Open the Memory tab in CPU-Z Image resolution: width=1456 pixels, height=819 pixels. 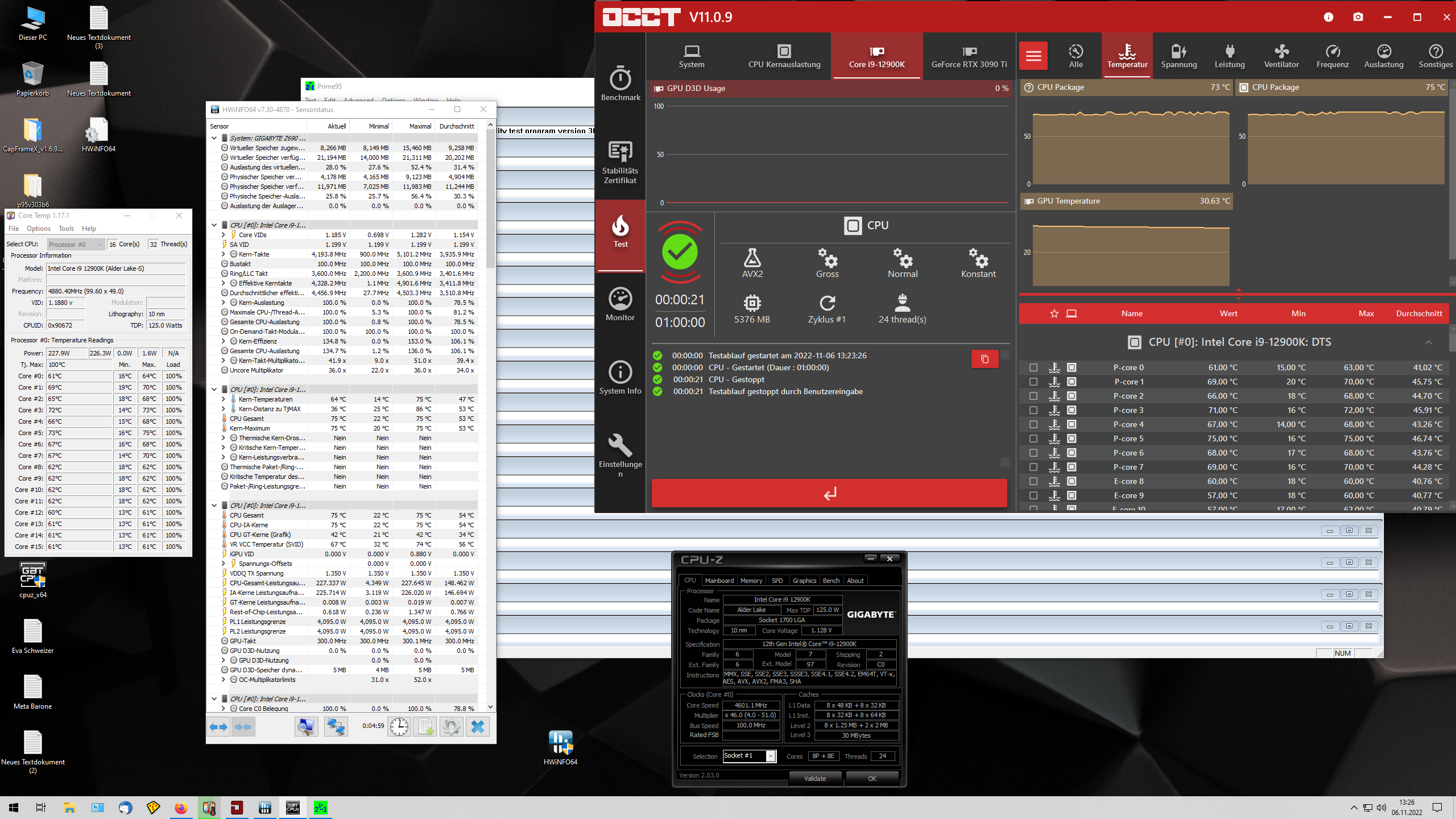[751, 580]
